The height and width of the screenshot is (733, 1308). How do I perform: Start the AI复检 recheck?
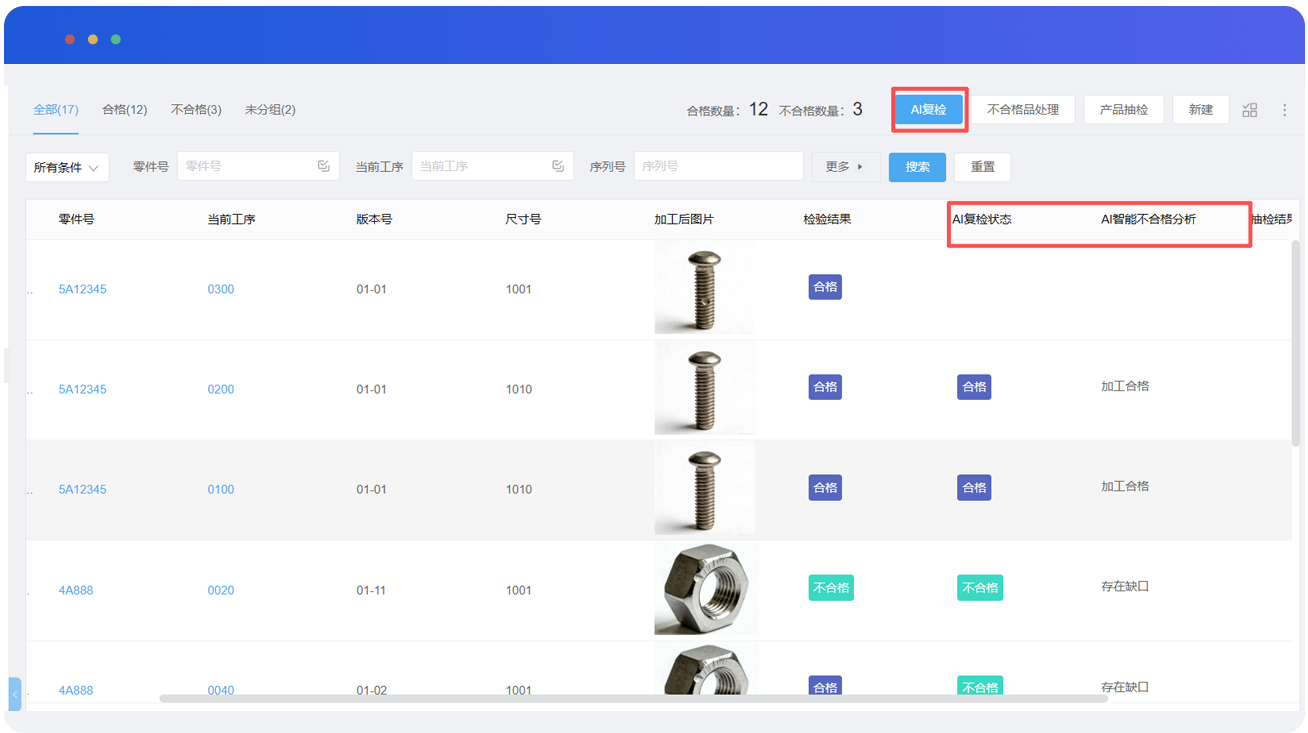click(x=929, y=110)
